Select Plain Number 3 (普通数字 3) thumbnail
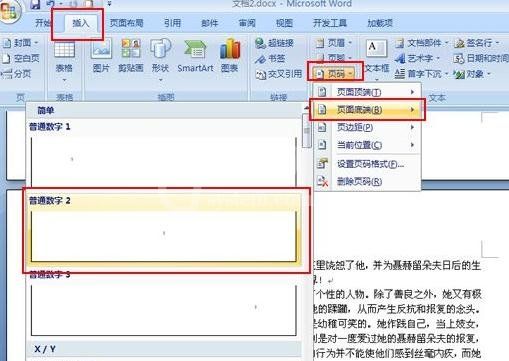The height and width of the screenshot is (361, 509). click(163, 303)
